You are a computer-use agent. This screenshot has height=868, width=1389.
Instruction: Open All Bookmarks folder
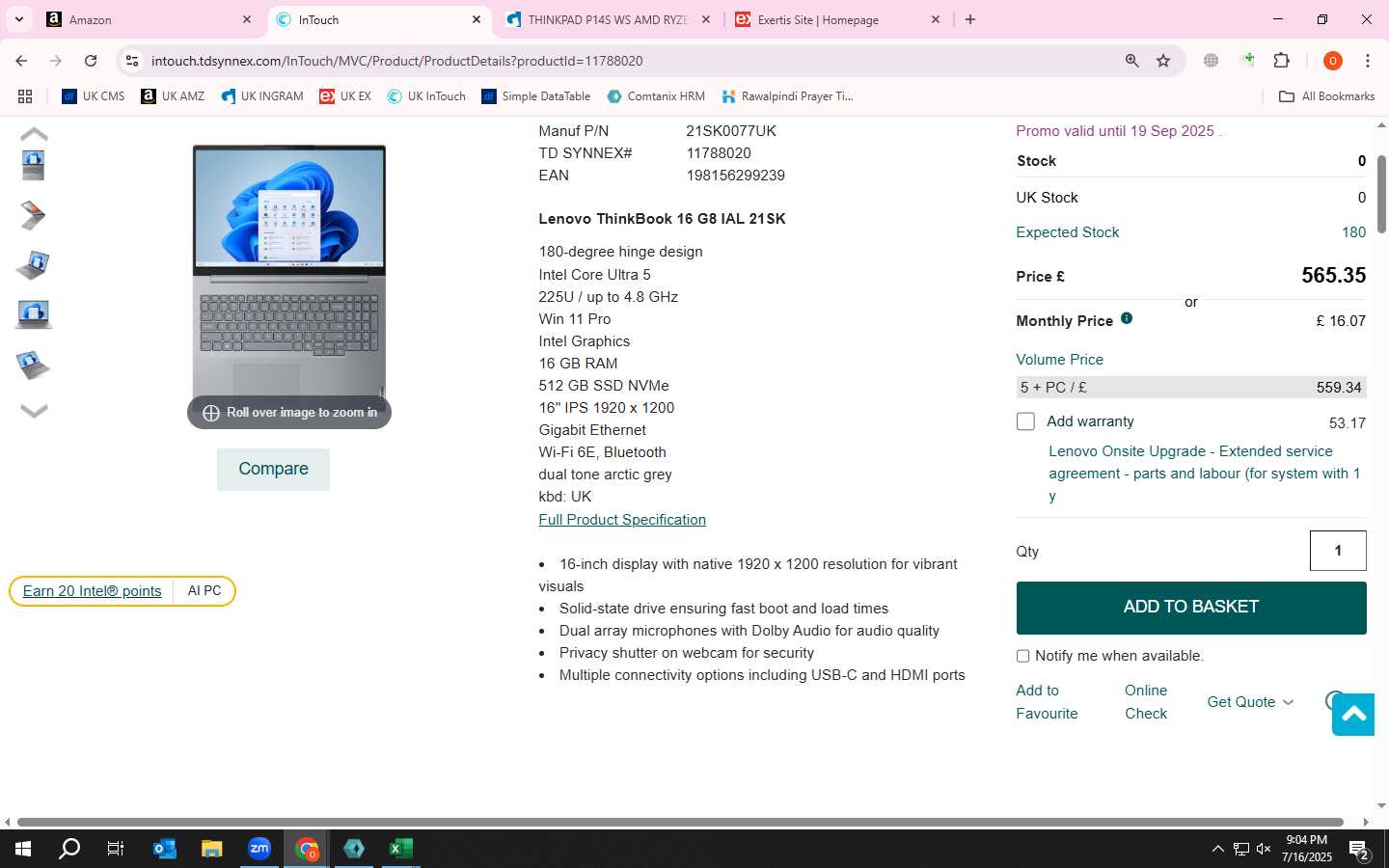coord(1326,96)
